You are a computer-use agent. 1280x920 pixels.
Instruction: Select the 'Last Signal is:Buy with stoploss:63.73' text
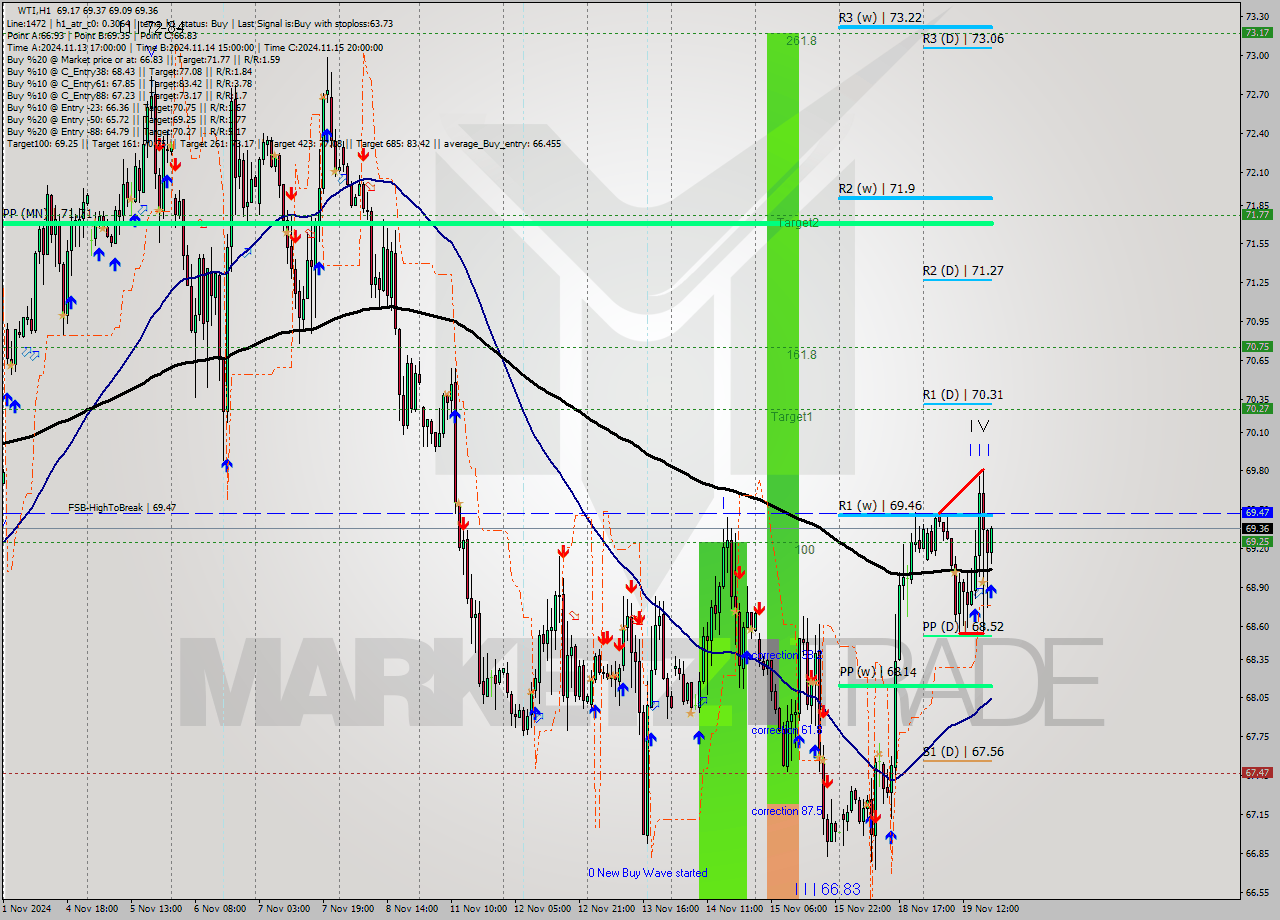tap(314, 23)
